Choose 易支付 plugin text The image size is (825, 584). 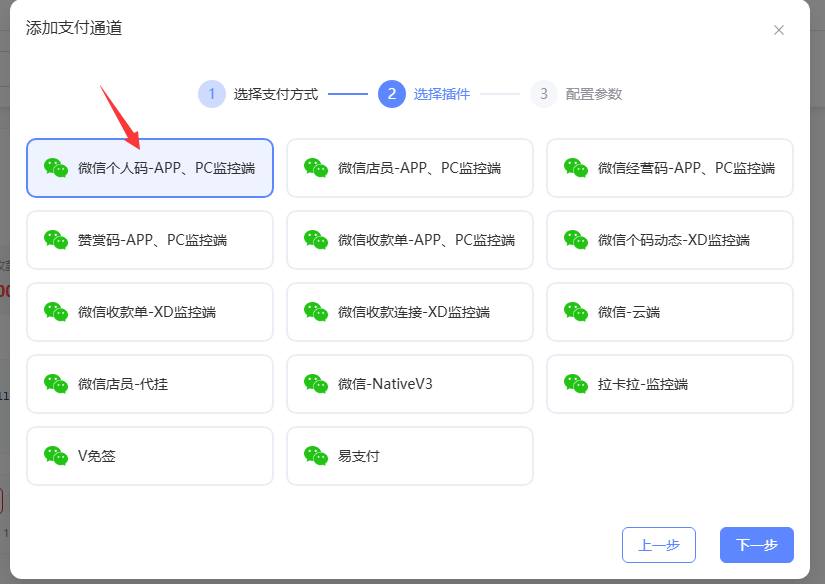(x=358, y=456)
